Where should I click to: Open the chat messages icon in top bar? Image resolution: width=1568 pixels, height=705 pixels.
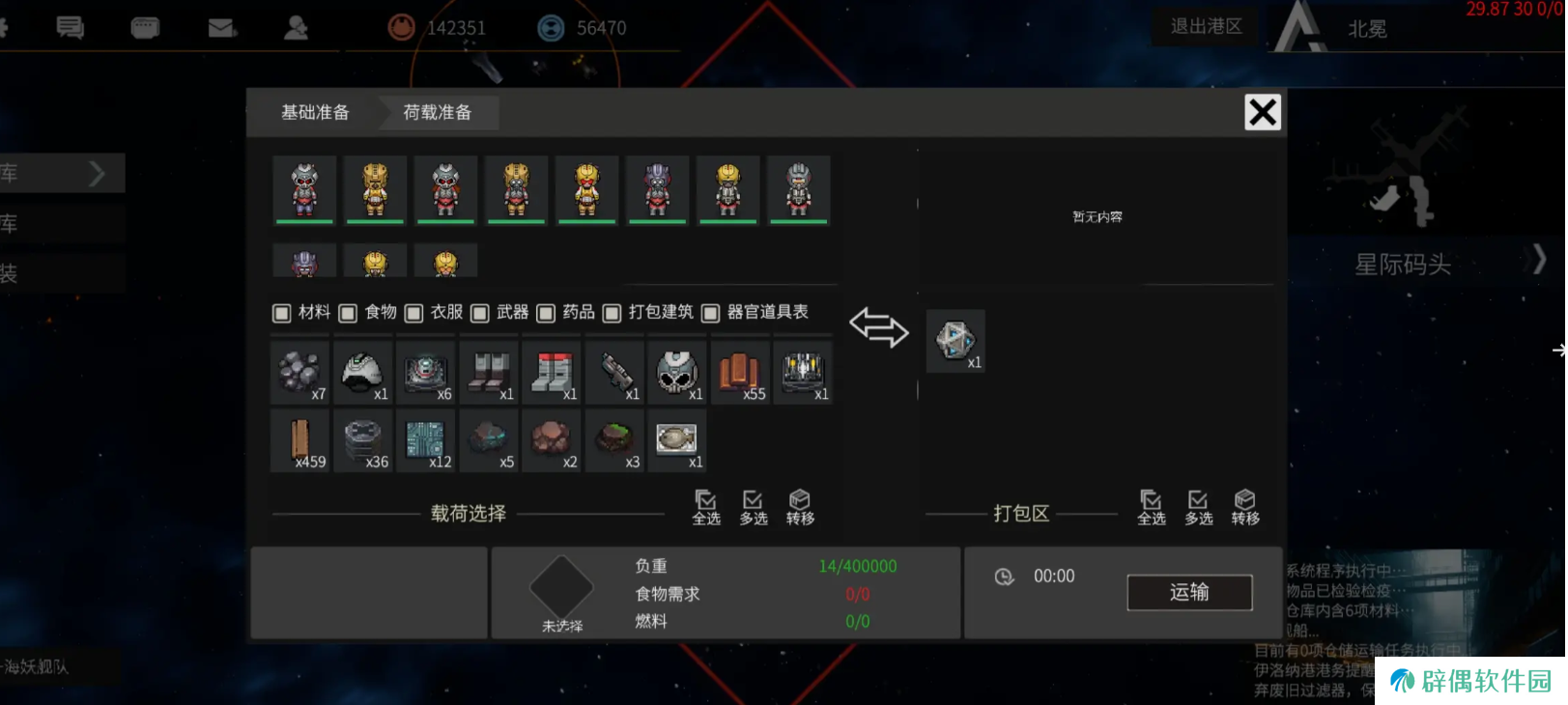pyautogui.click(x=70, y=27)
